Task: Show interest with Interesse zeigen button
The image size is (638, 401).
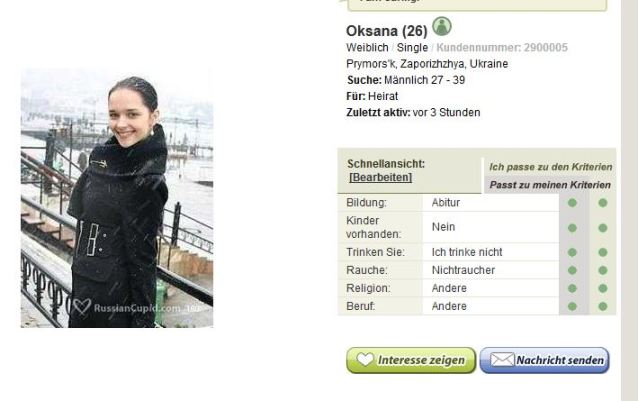Action: (x=411, y=360)
